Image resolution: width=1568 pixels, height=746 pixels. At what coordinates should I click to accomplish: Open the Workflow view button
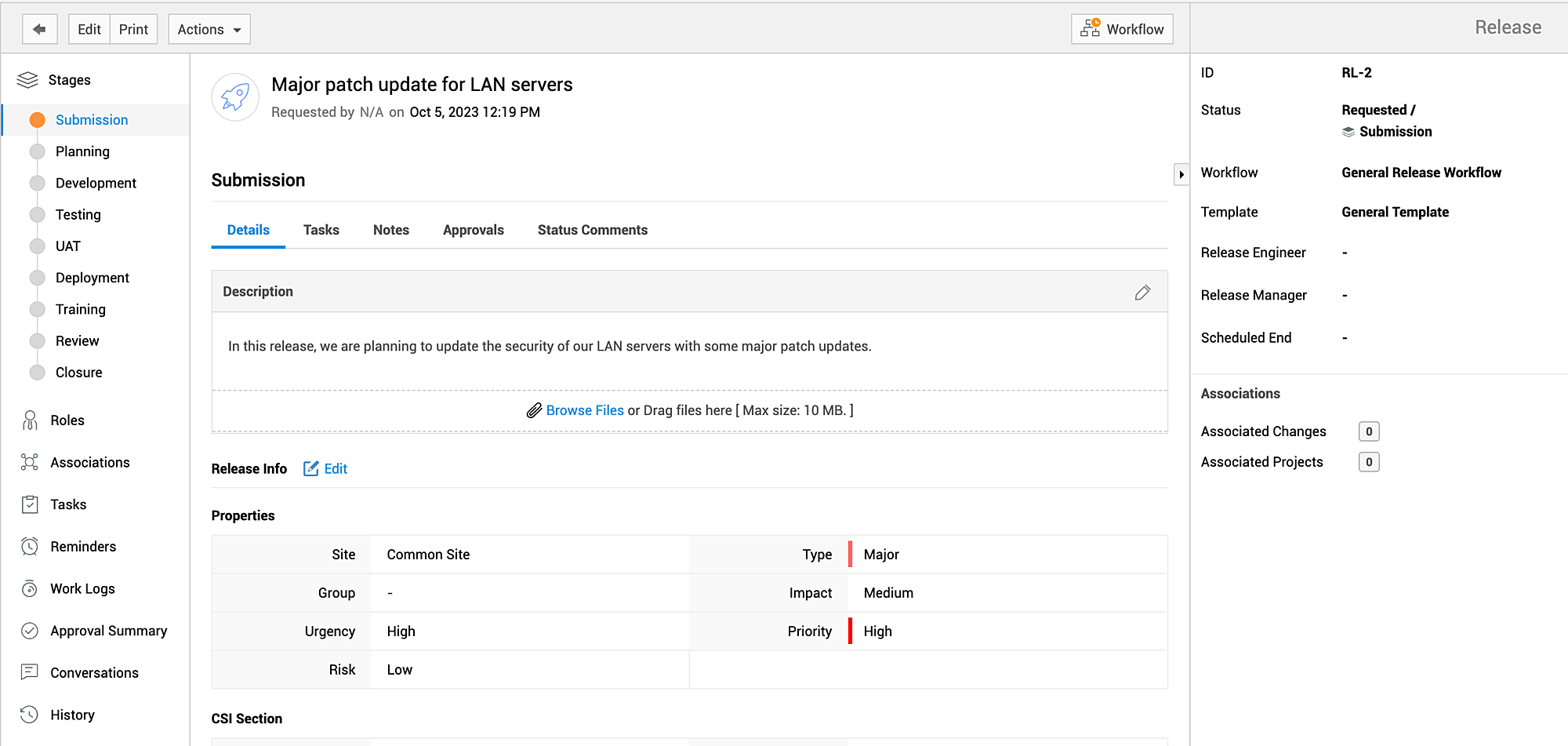(x=1122, y=29)
